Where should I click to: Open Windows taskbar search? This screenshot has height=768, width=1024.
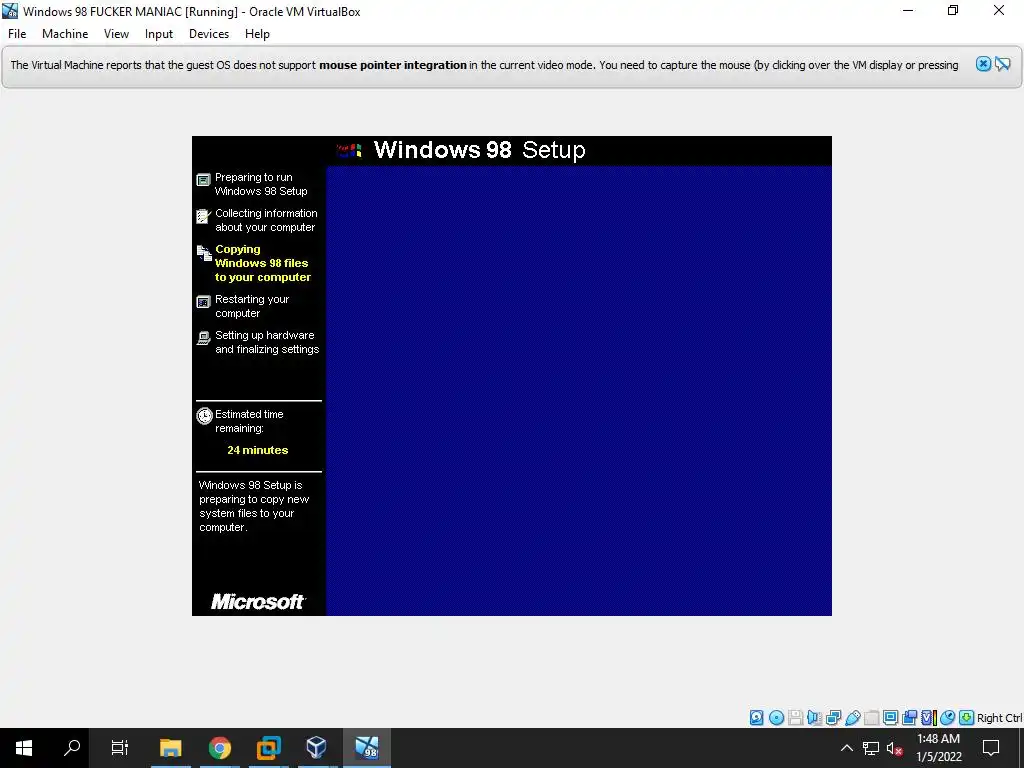coord(72,748)
